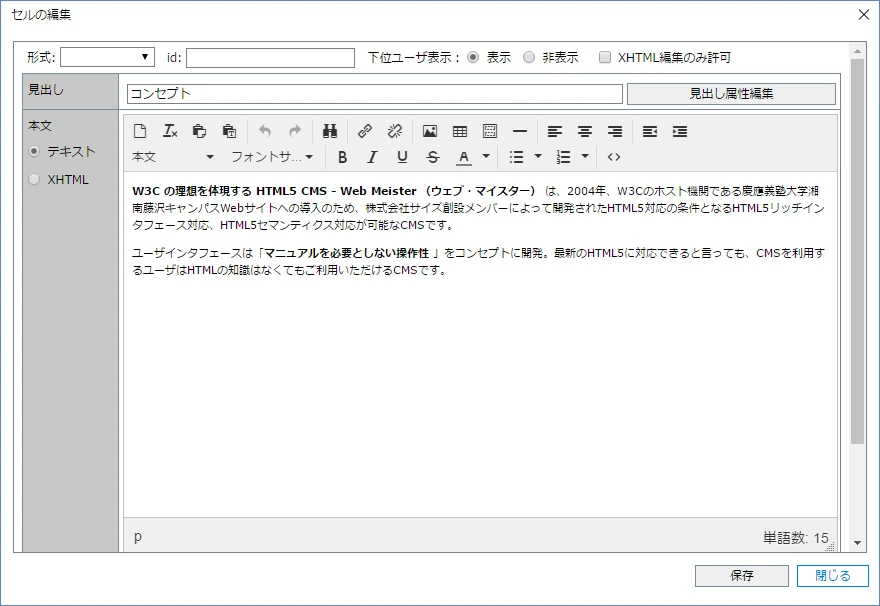Screen dimensions: 880x606
Task: Decrease indent of paragraph
Action: click(x=650, y=131)
